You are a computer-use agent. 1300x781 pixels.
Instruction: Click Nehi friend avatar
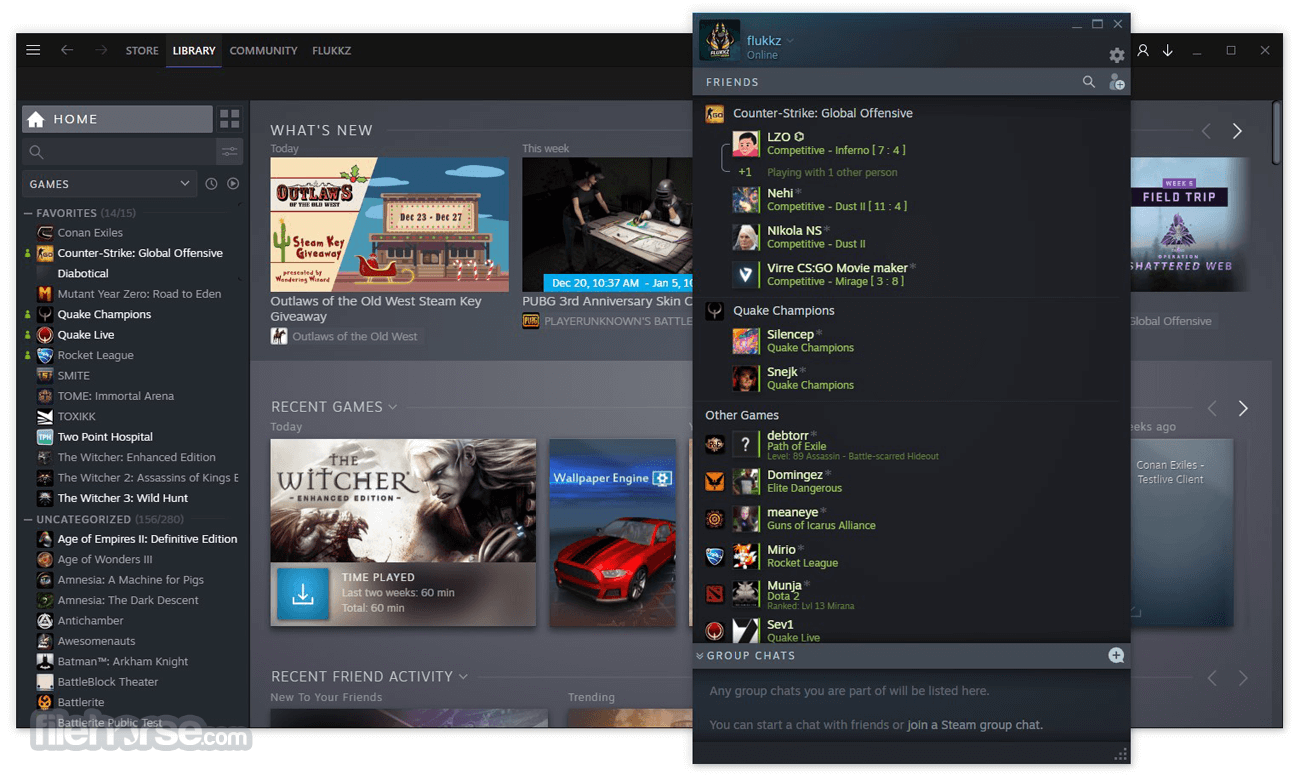(x=746, y=199)
